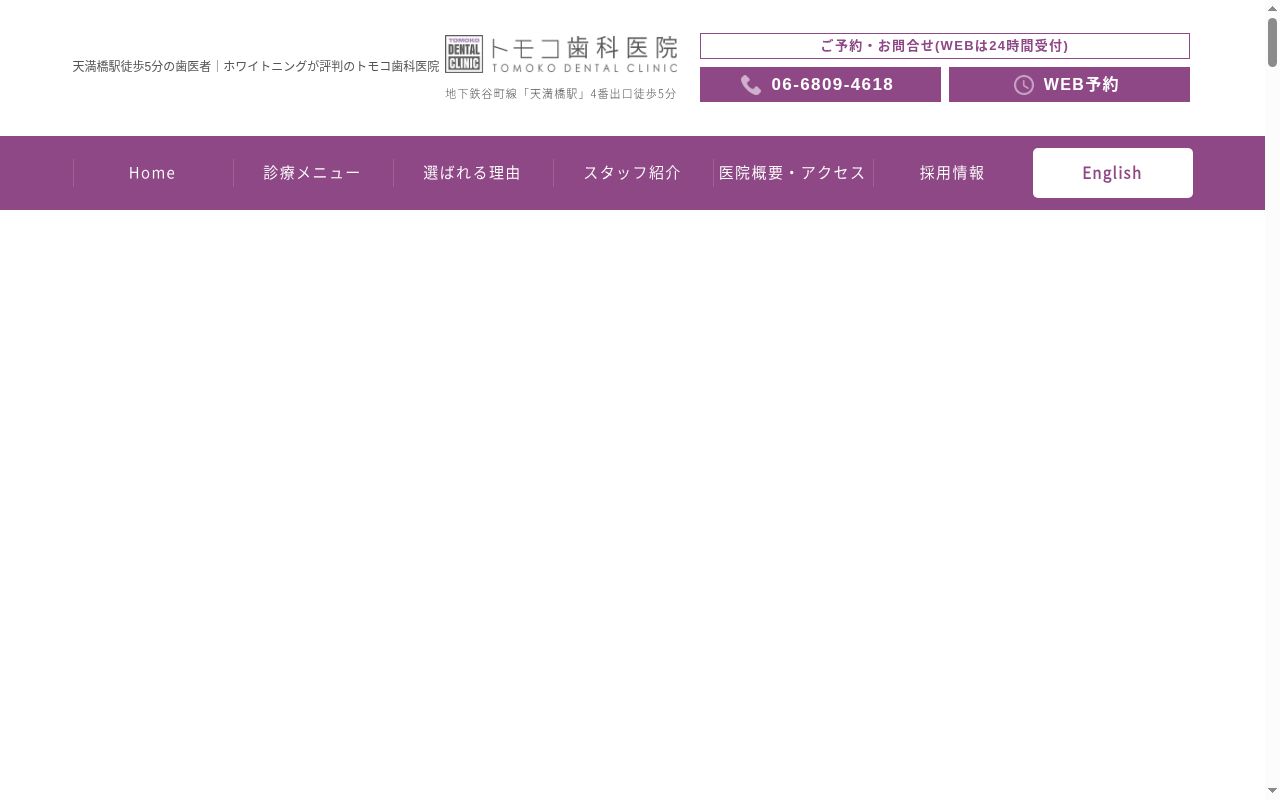Click the 地下鉄谷町線 access text
This screenshot has width=1280, height=800.
coord(561,94)
